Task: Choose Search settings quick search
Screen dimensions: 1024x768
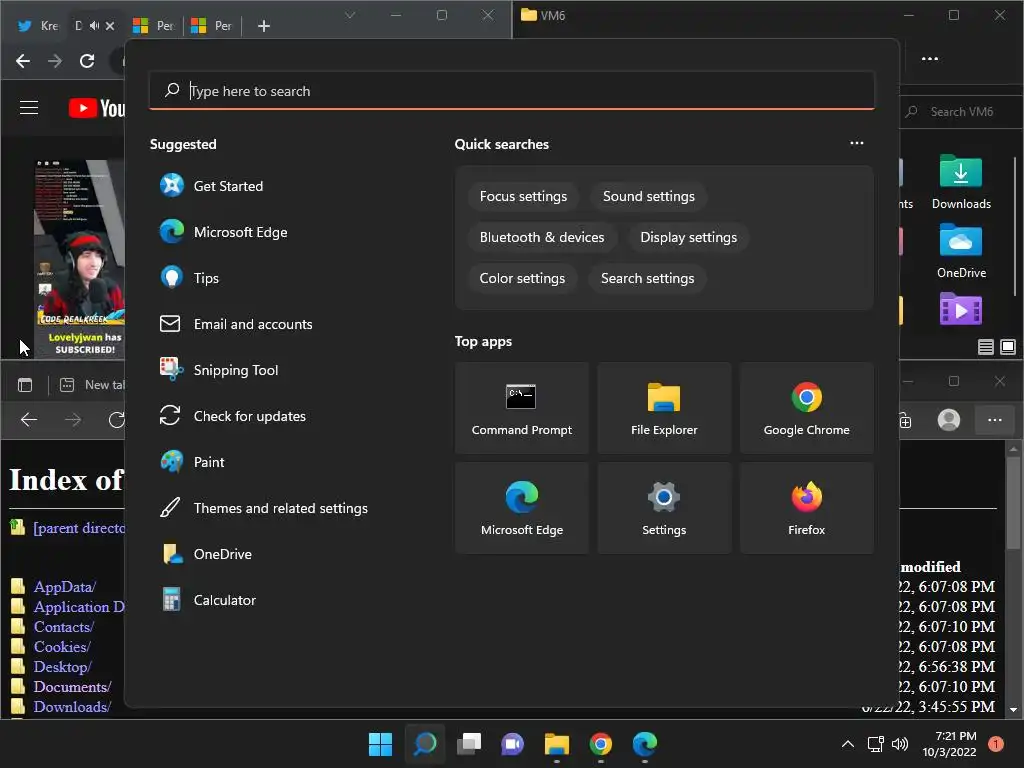Action: [x=647, y=278]
